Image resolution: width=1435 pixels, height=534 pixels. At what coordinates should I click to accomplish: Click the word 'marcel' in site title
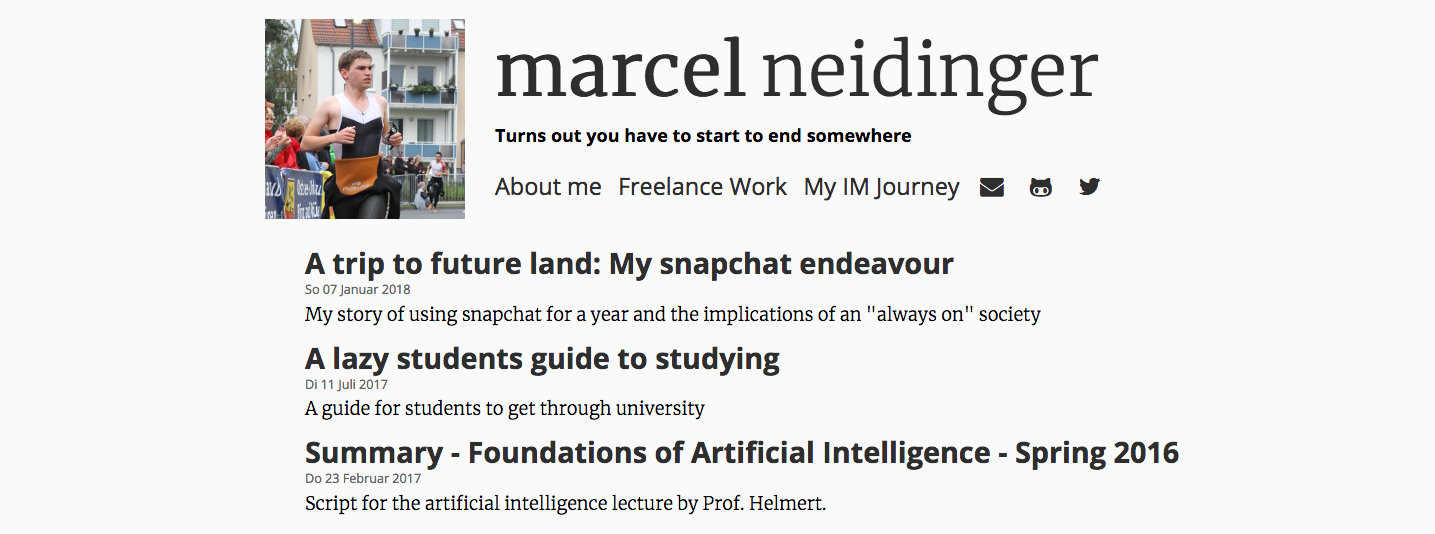[620, 72]
